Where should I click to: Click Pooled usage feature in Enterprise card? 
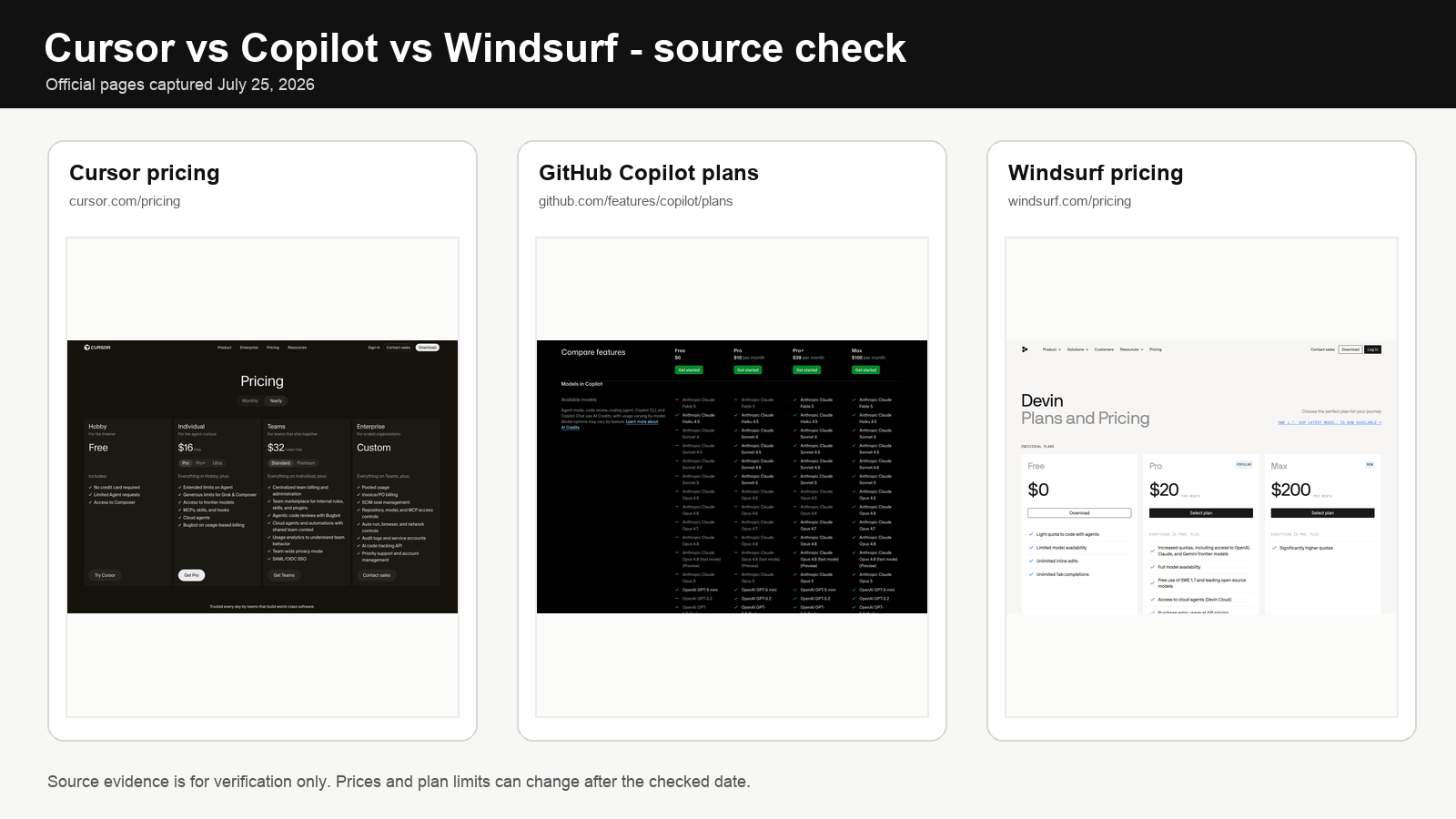[x=375, y=487]
